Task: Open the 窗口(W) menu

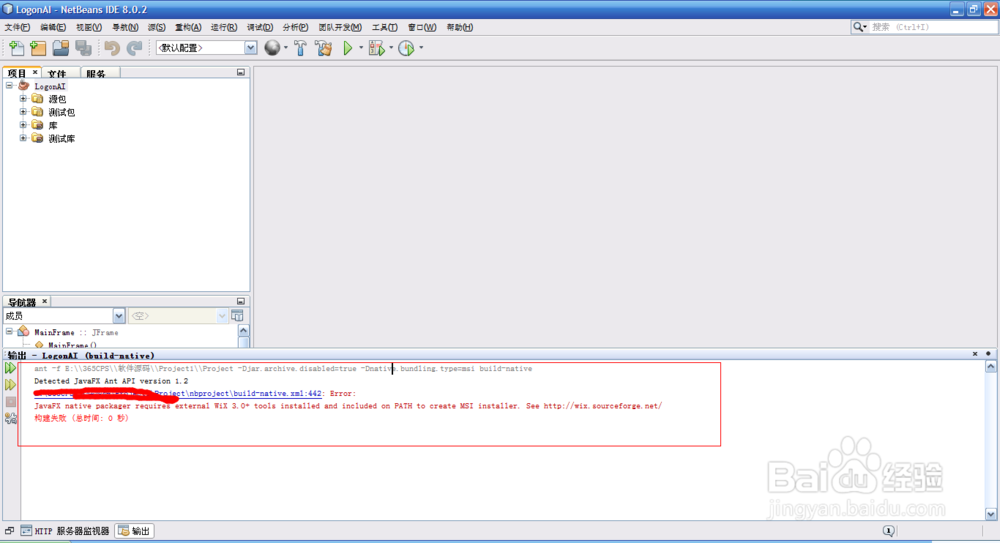Action: point(422,27)
